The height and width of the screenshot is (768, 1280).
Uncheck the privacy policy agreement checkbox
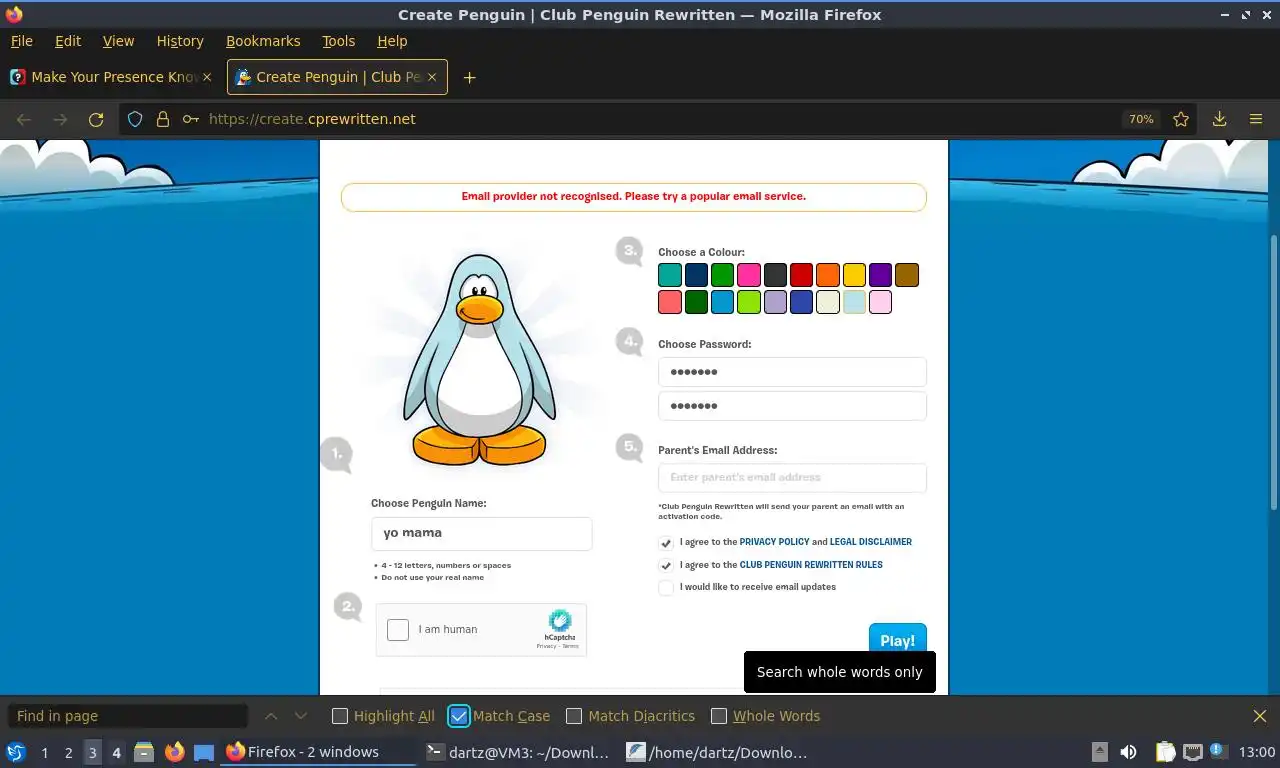click(x=666, y=542)
